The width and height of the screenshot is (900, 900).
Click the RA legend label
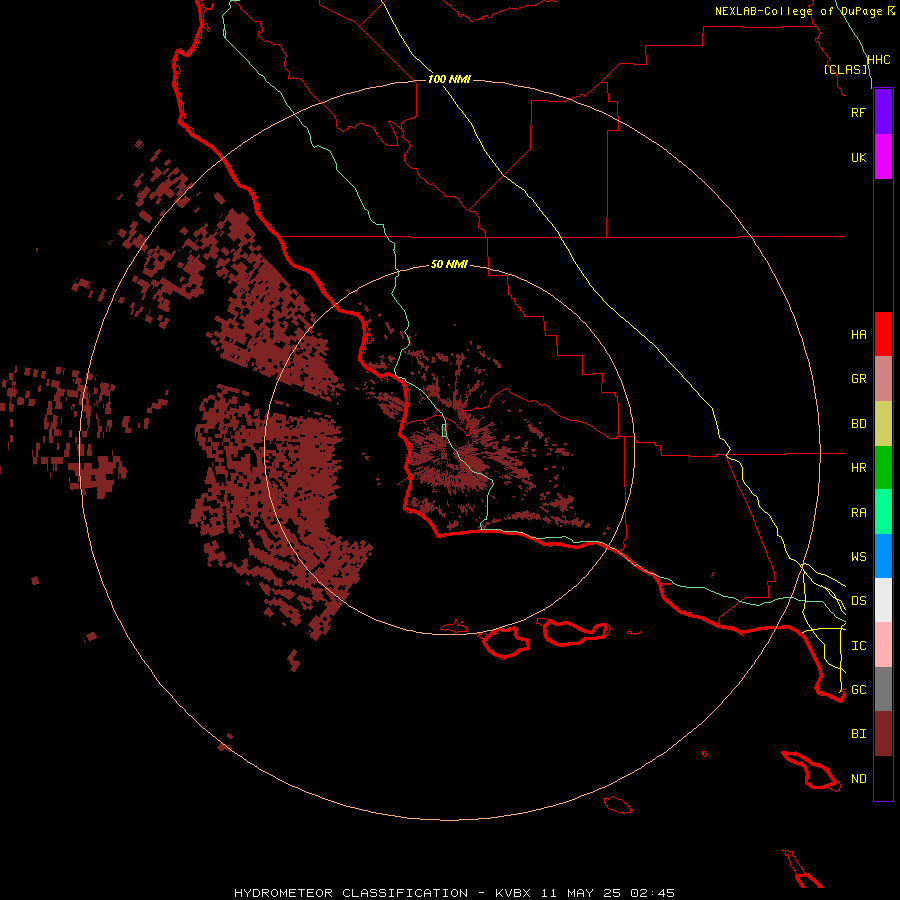[x=859, y=513]
